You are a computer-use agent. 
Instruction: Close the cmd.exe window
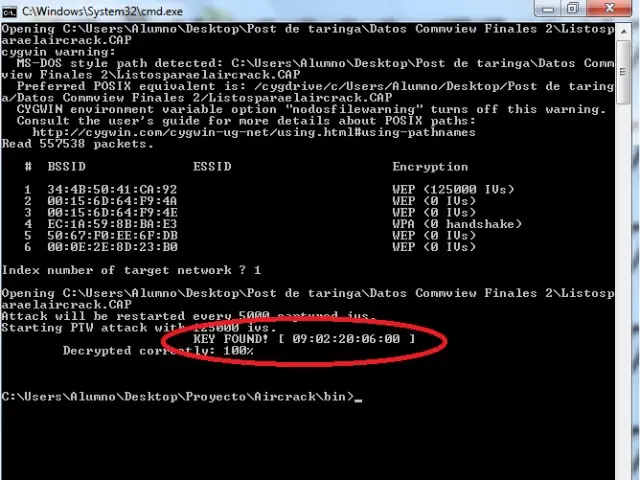[x=610, y=9]
